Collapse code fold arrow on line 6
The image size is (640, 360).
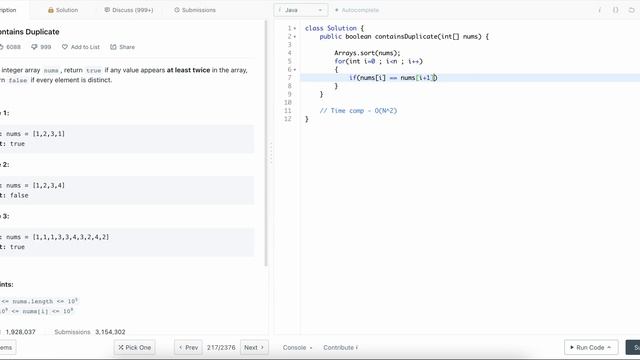(295, 69)
